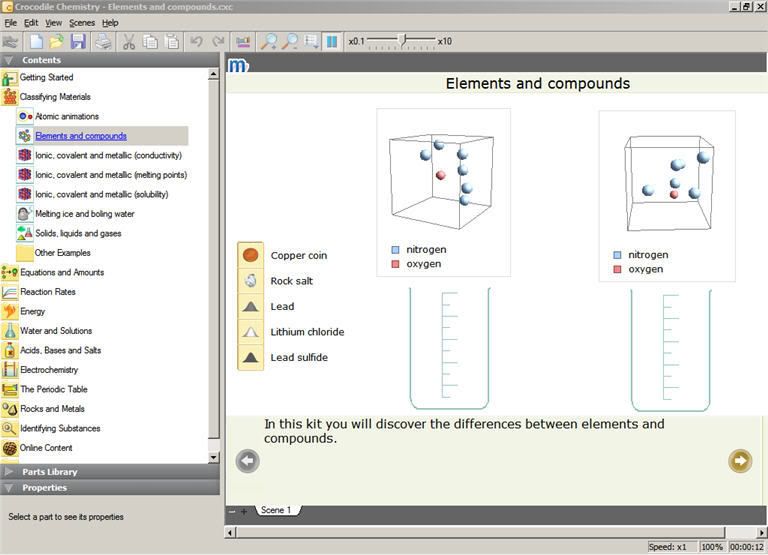Click the Zoom out magnifier icon
Image resolution: width=768 pixels, height=555 pixels.
tap(290, 42)
